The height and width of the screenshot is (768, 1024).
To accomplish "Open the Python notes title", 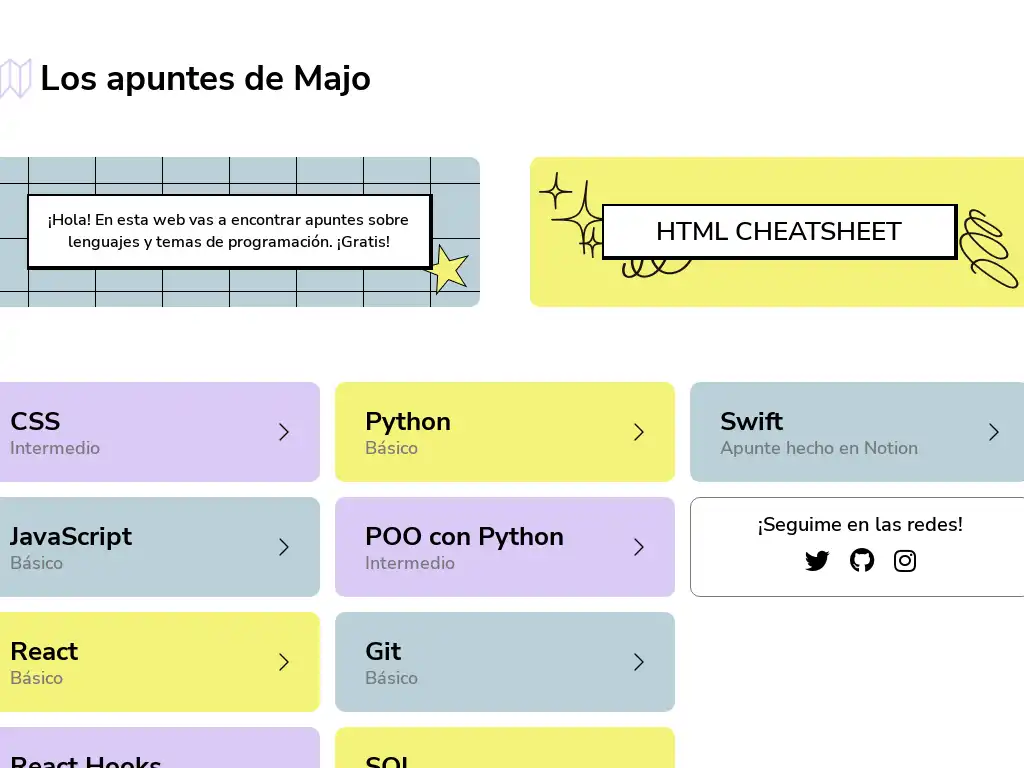I will coord(408,423).
